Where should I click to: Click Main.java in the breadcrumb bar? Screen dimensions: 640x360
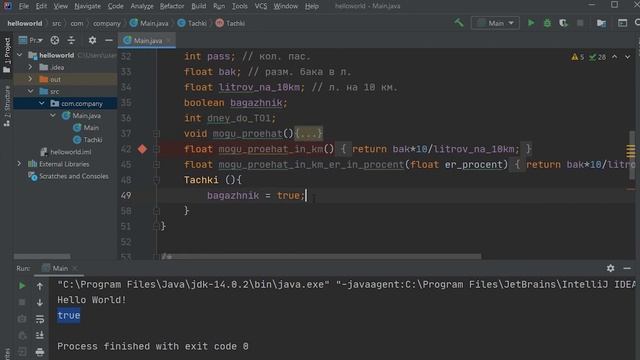[149, 23]
